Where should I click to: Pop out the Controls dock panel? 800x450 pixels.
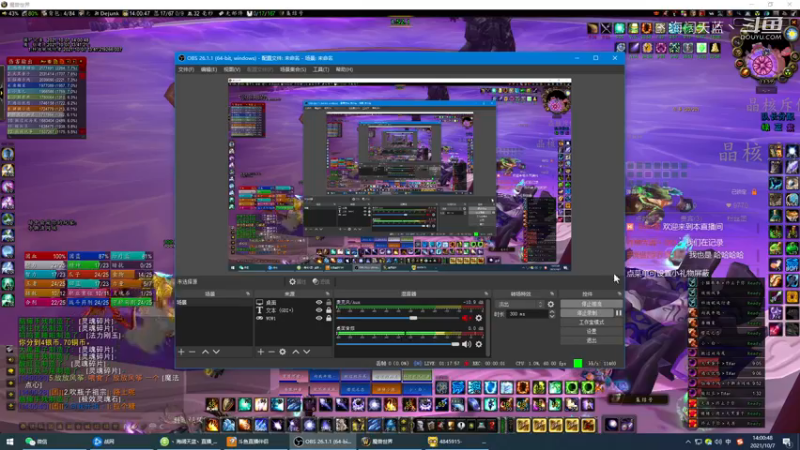(619, 294)
